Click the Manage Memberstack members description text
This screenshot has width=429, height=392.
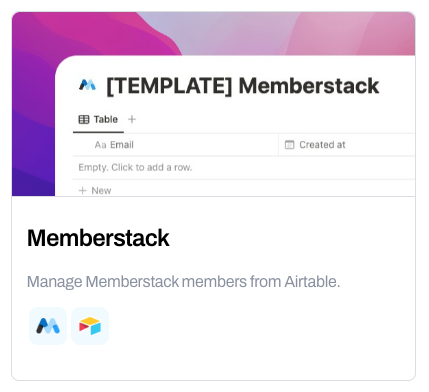pos(183,282)
